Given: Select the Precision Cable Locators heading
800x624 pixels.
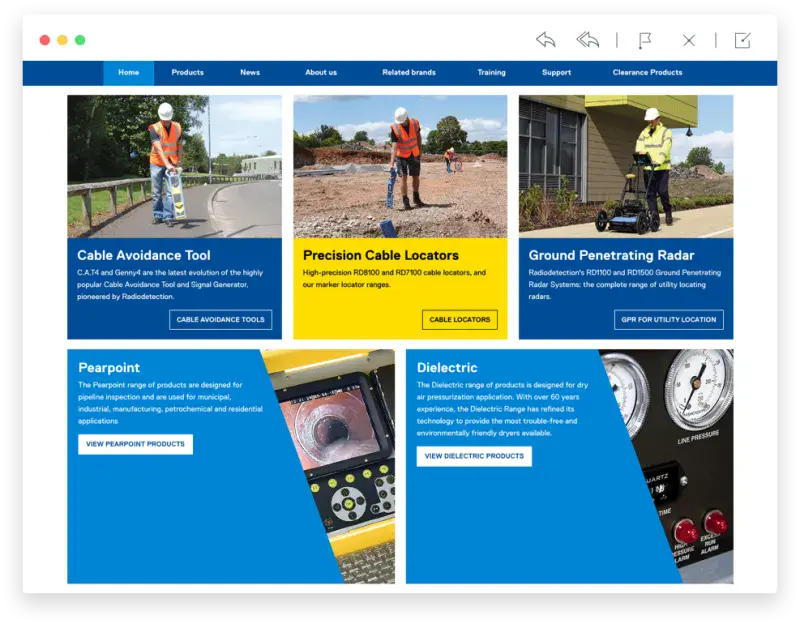Looking at the screenshot, I should click(381, 255).
